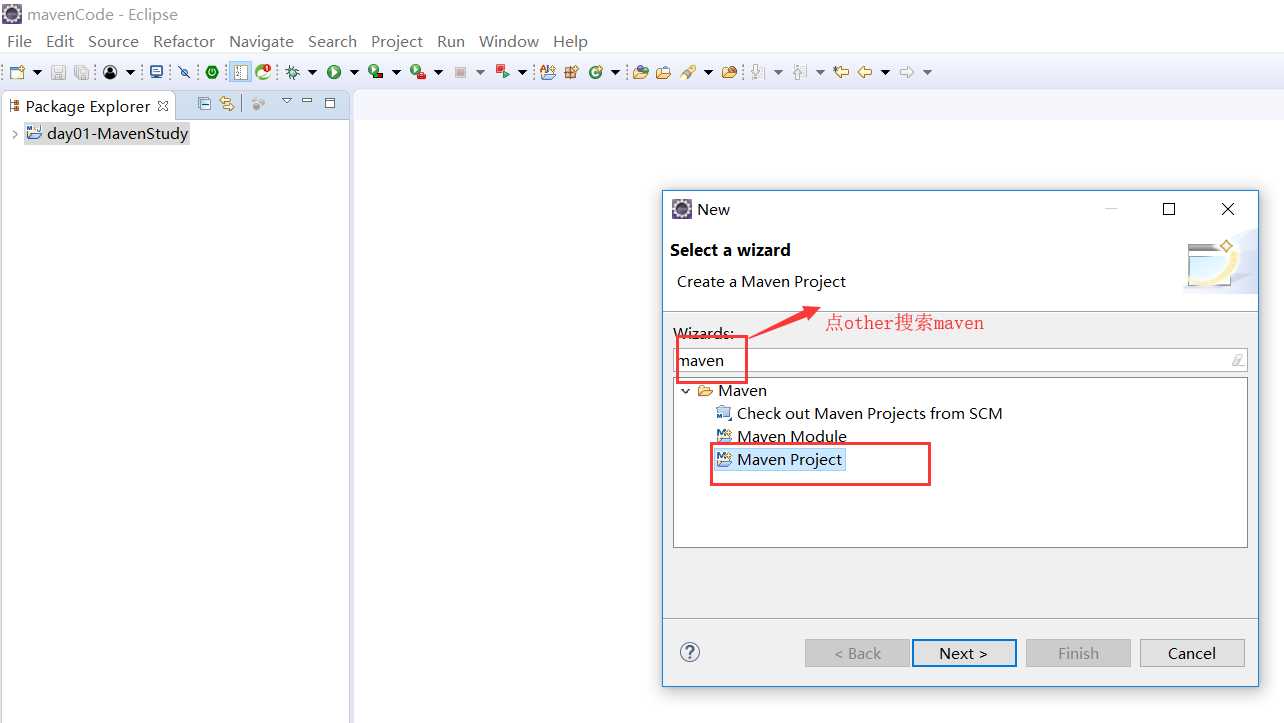Open the Debug icon's dropdown arrow
Viewport: 1284px width, 723px height.
pos(312,72)
